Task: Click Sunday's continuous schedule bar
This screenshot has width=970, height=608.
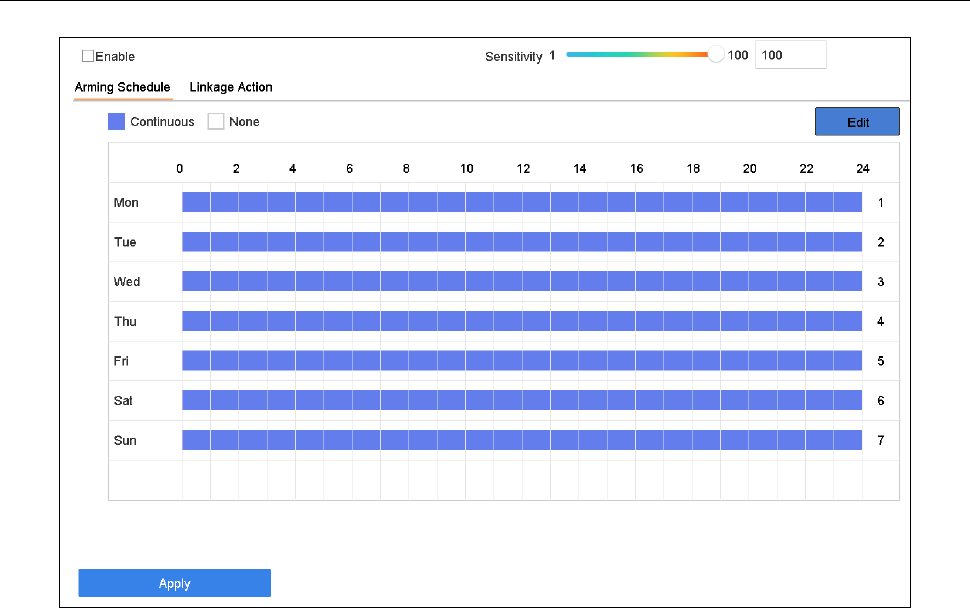Action: (521, 440)
